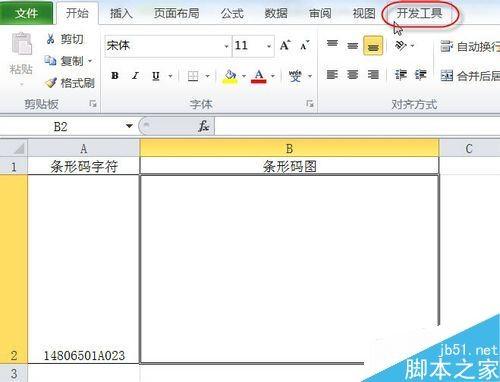Expand the phonetic guide dropdown arrow
The image size is (500, 382).
[x=310, y=76]
